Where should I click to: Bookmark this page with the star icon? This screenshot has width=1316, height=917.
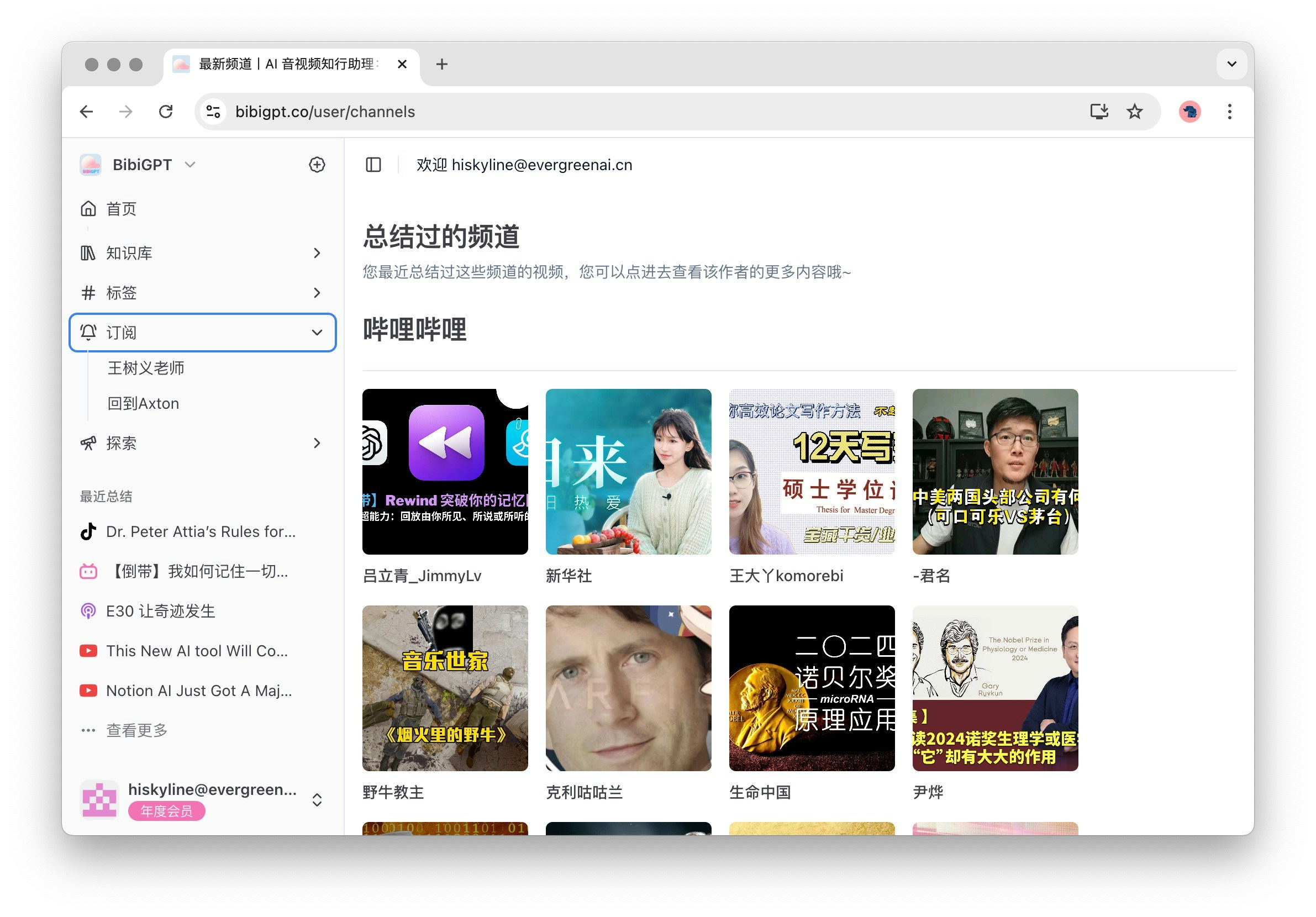[1134, 112]
